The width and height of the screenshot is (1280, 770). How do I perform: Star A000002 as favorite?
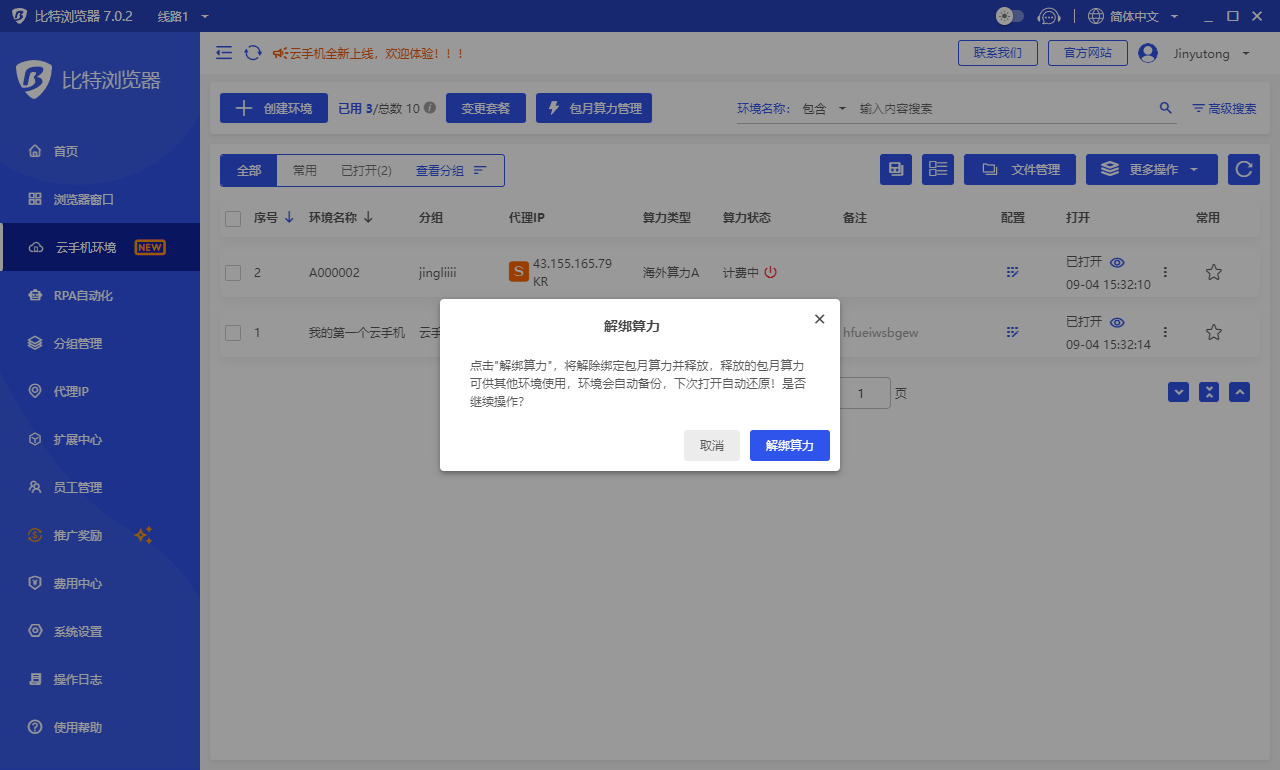[x=1213, y=272]
